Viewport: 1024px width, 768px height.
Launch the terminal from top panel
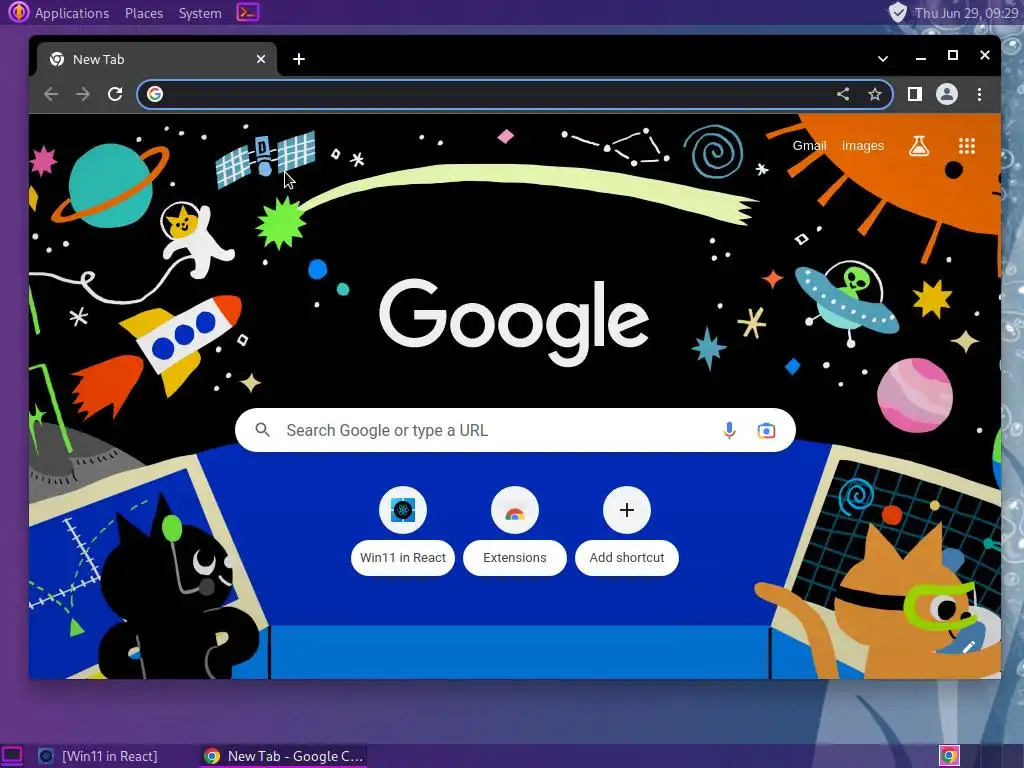coord(248,12)
